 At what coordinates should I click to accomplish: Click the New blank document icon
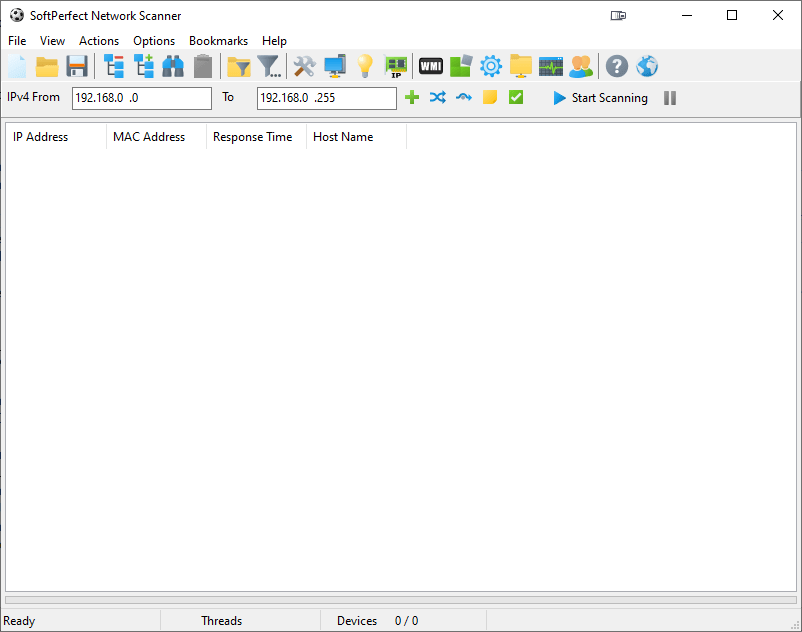pos(17,66)
